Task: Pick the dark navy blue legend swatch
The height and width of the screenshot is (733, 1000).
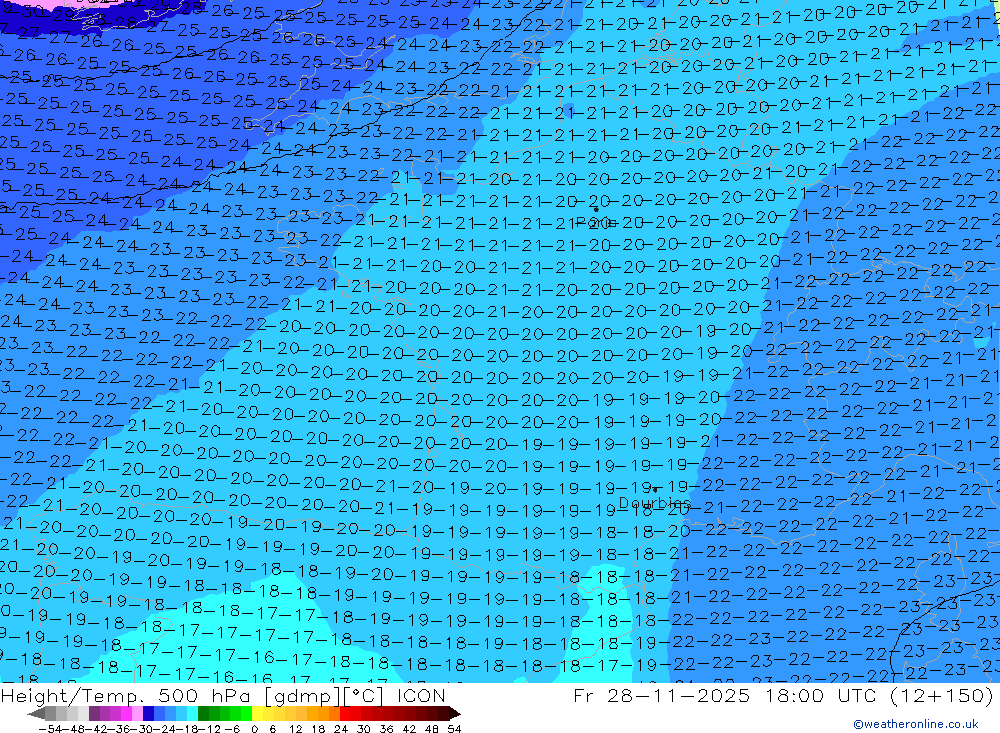Action: [148, 714]
